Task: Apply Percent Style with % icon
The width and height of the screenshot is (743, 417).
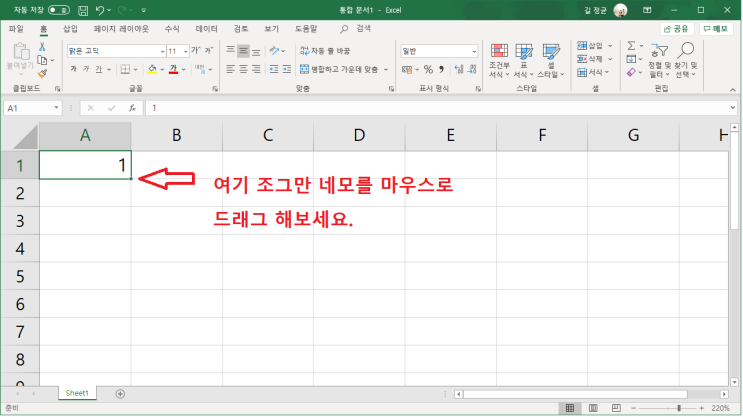Action: [428, 70]
